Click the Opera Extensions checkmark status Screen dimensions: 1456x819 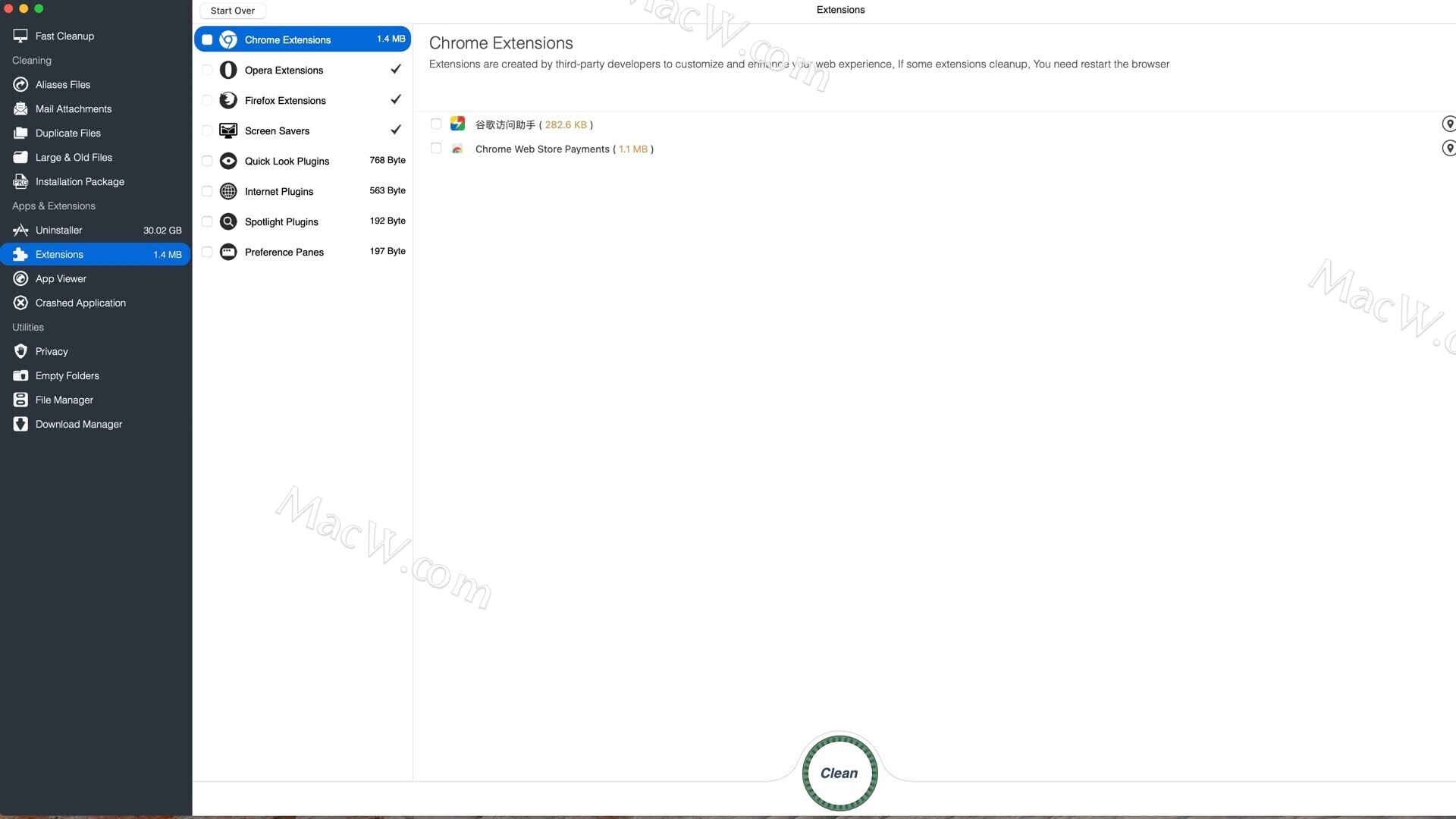click(396, 69)
